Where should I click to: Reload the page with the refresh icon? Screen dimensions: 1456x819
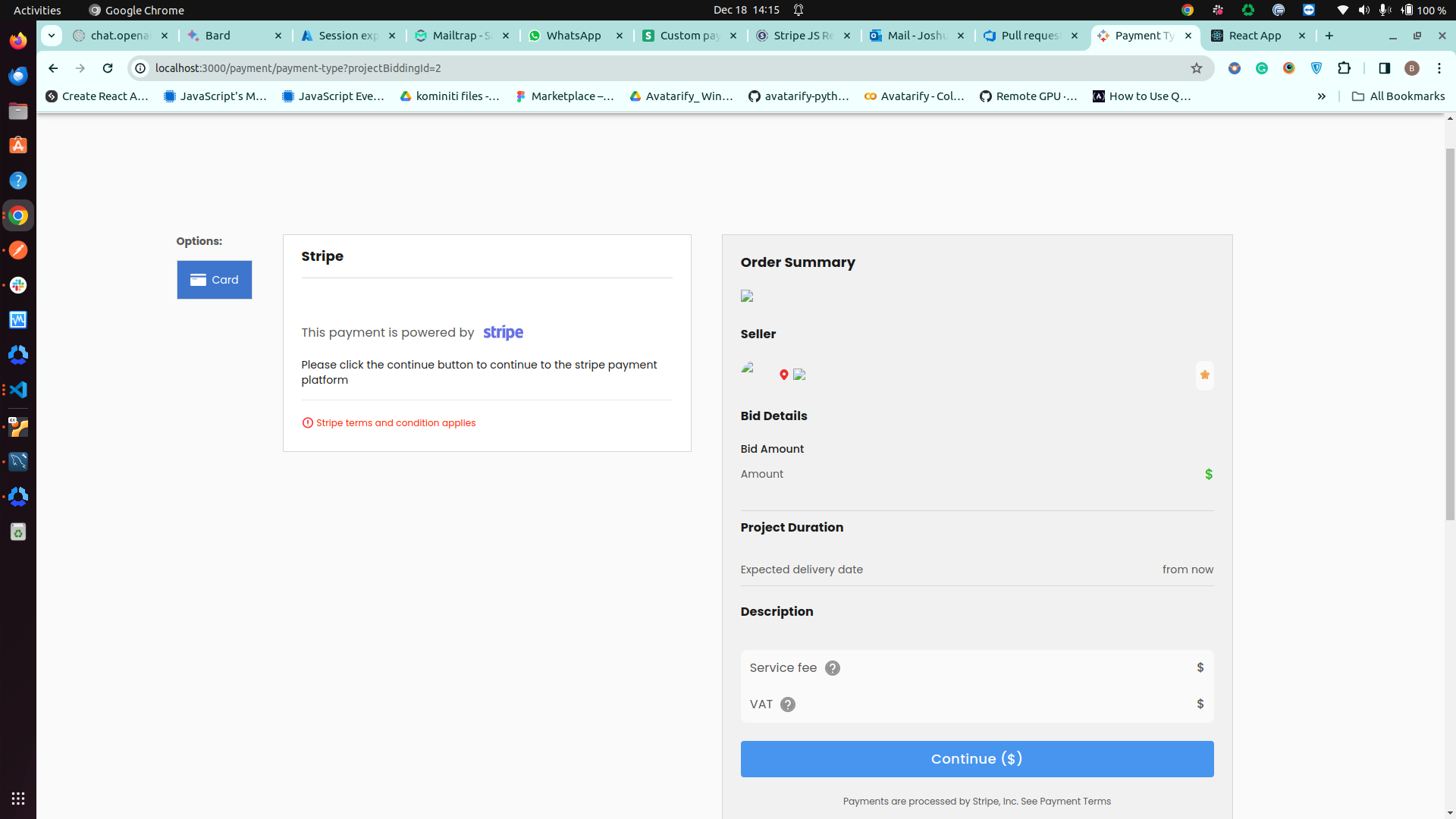pos(108,68)
